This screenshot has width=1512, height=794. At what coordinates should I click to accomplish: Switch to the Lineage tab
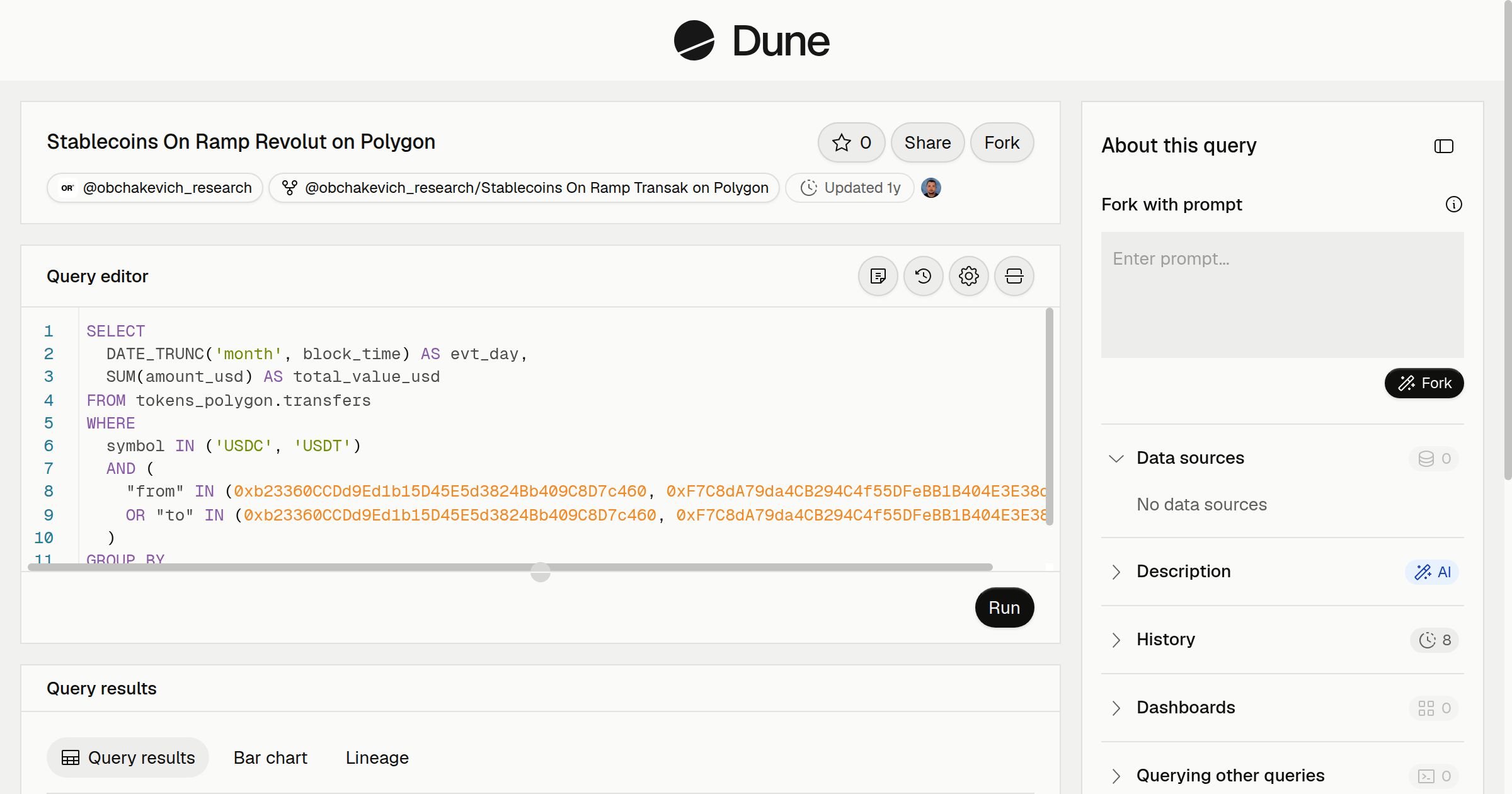point(377,757)
